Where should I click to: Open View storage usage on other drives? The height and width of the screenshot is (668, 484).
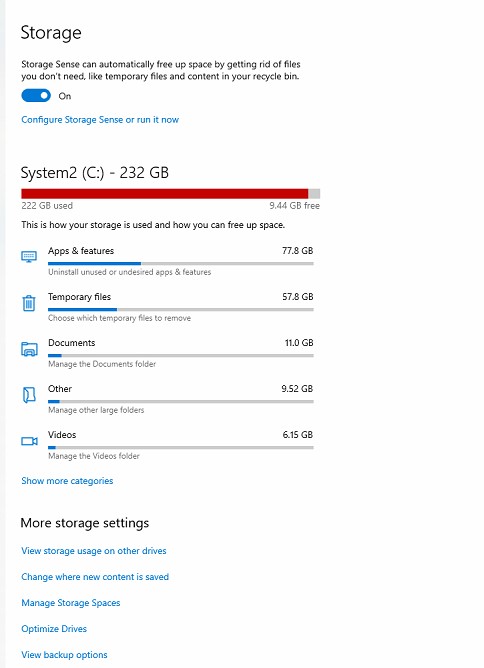pos(94,551)
